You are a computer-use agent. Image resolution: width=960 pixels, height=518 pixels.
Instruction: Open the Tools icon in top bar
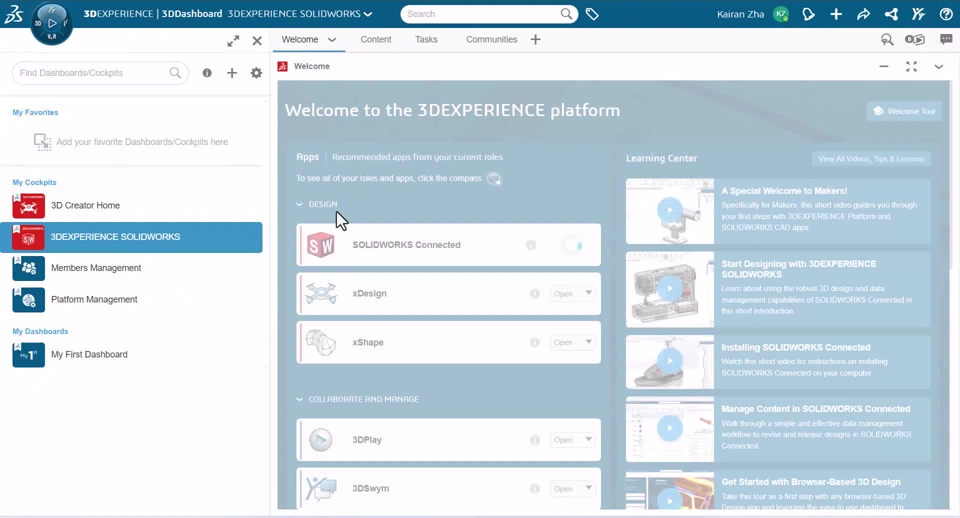(x=918, y=13)
